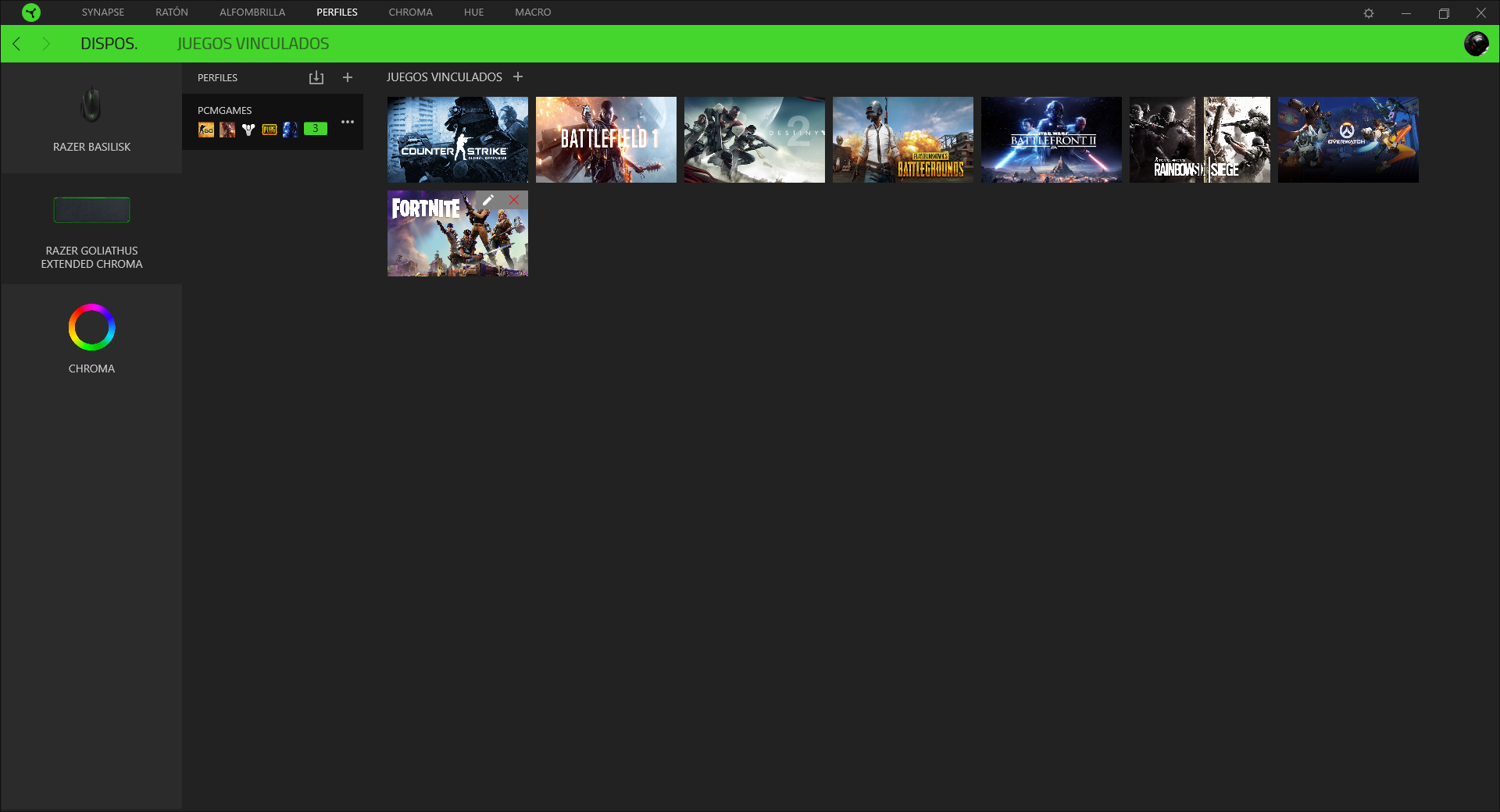Viewport: 1500px width, 812px height.
Task: Add a linked game with plus icon
Action: [x=518, y=77]
